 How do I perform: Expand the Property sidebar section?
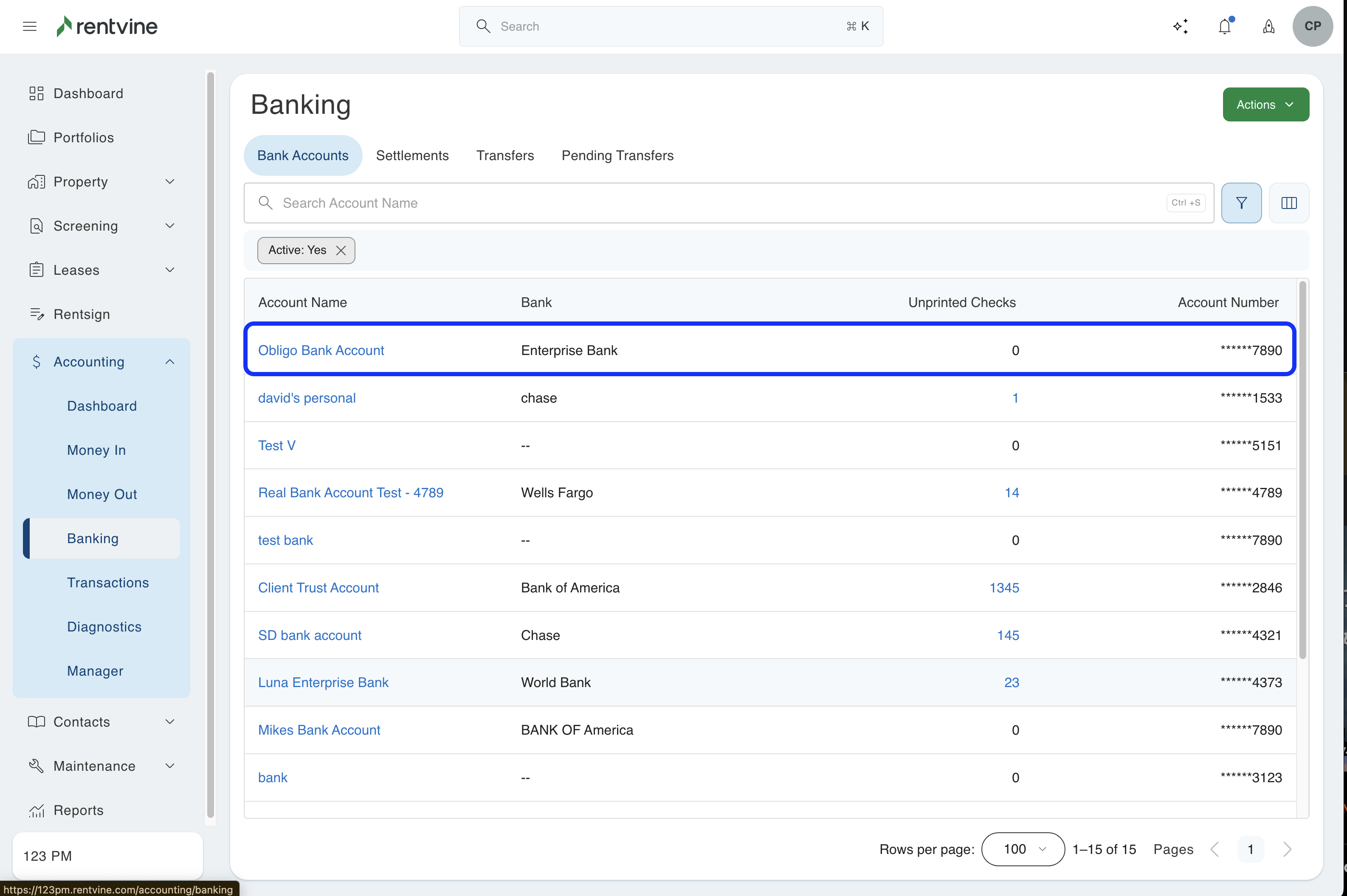point(170,182)
